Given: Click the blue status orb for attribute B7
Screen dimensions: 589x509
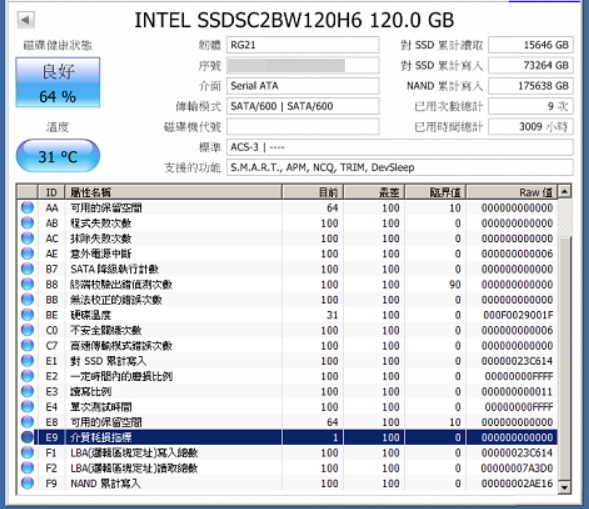Looking at the screenshot, I should (x=27, y=269).
